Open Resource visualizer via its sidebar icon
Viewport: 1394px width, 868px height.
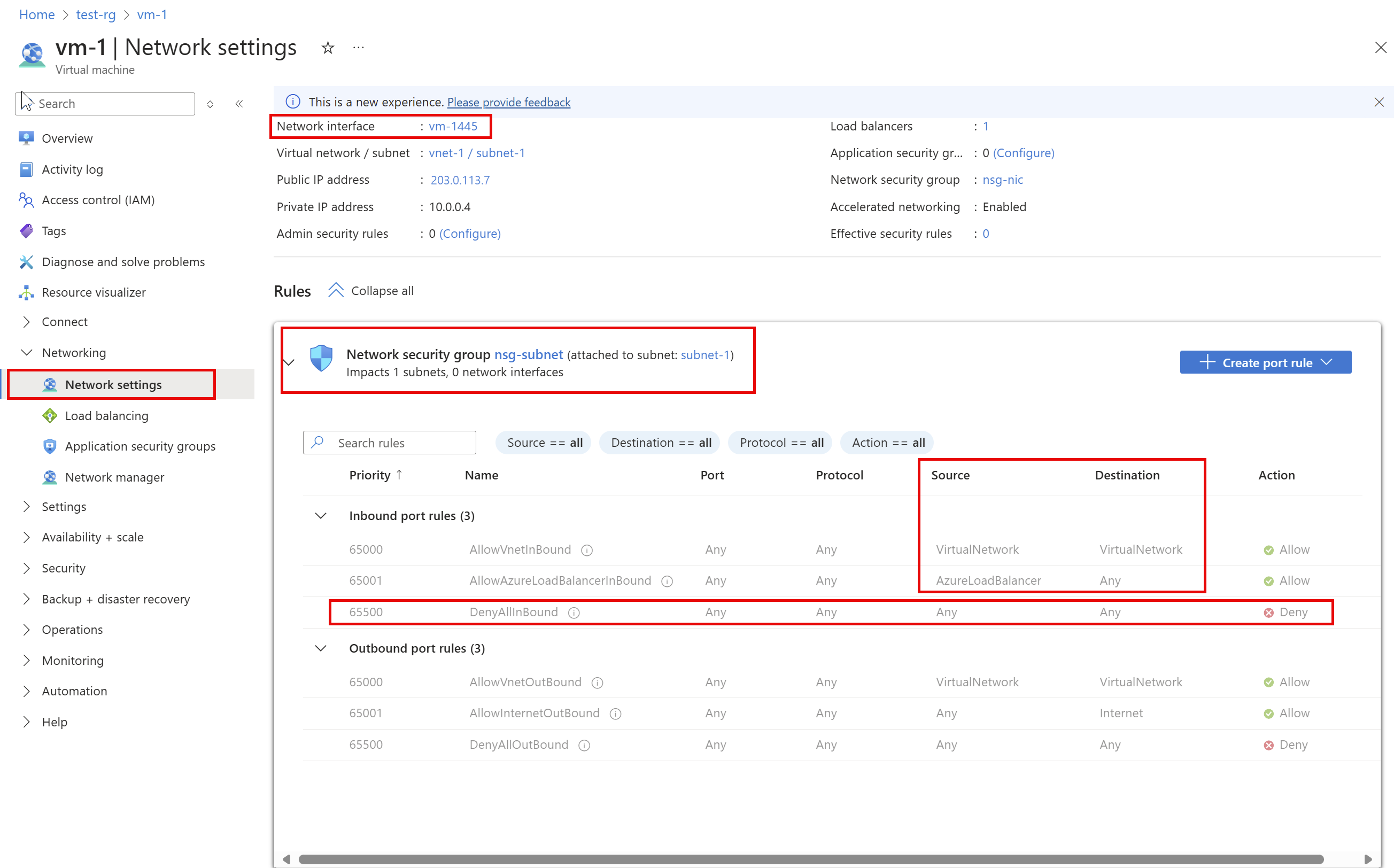tap(26, 292)
